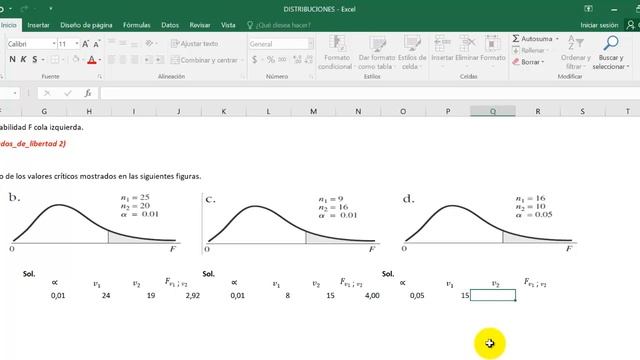
Task: Select cell with value 2,92
Action: click(179, 296)
